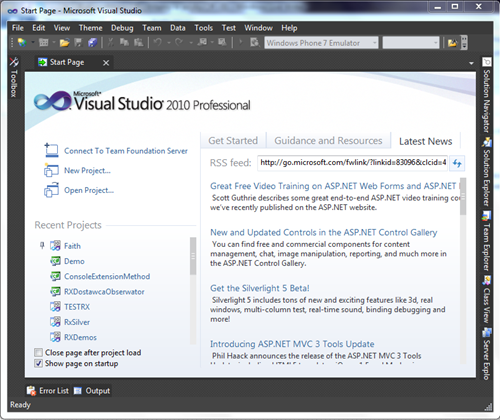Open the Tools menu
This screenshot has height=420, width=500.
click(x=204, y=28)
